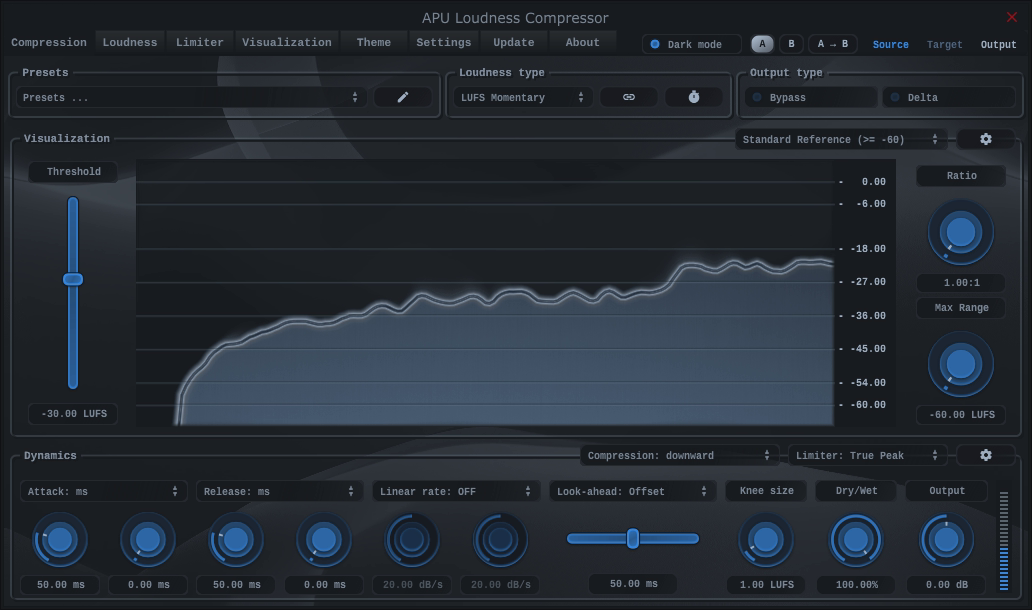Click the link chain icon in Loudness type
The width and height of the screenshot is (1032, 610).
[x=629, y=97]
